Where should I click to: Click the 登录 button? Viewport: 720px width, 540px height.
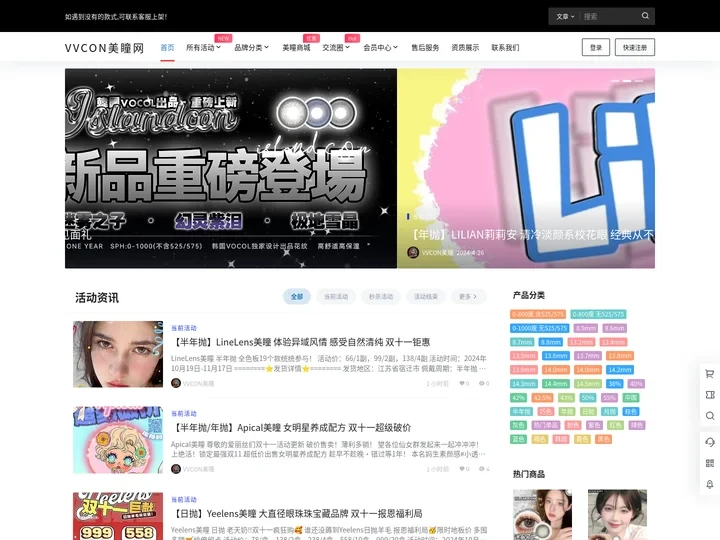[x=596, y=47]
